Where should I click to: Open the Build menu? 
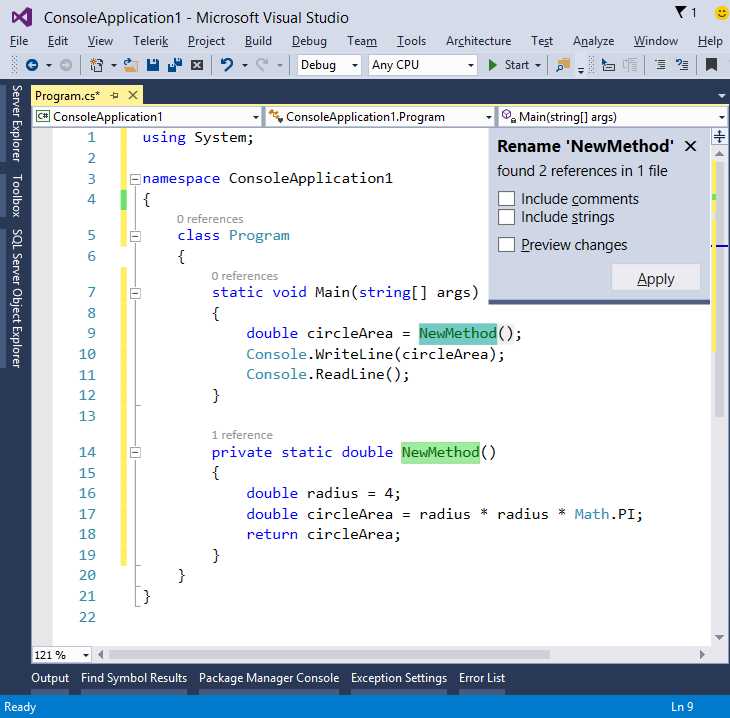tap(258, 41)
